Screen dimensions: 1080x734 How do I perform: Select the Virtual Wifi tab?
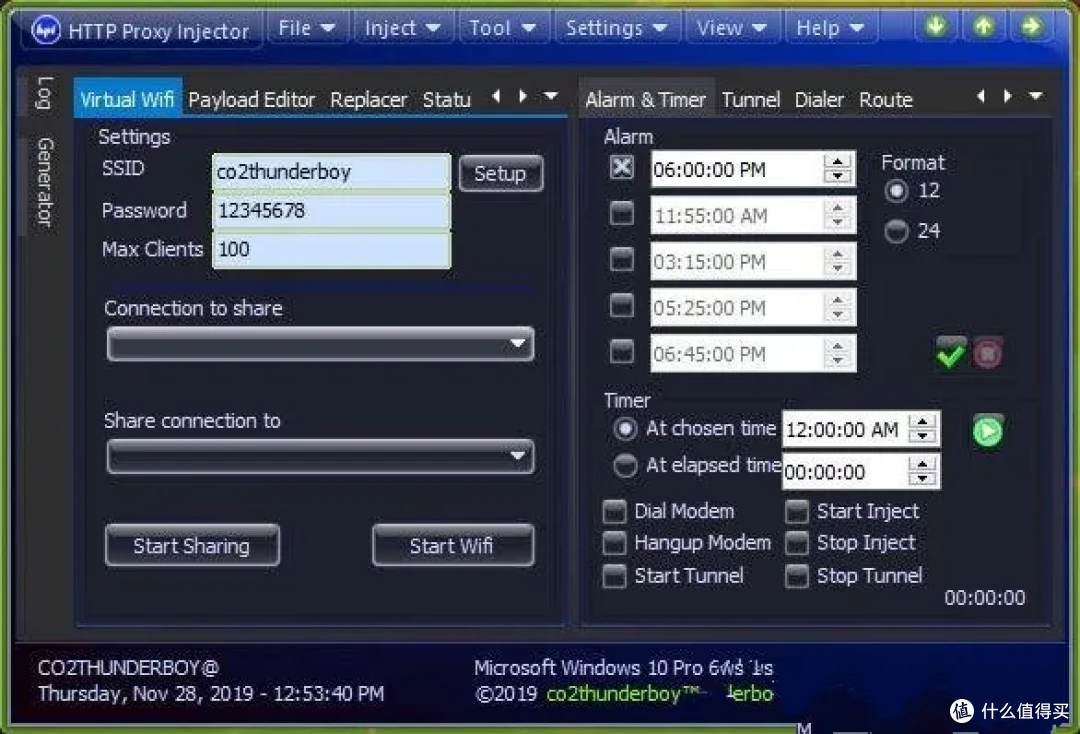pyautogui.click(x=127, y=98)
